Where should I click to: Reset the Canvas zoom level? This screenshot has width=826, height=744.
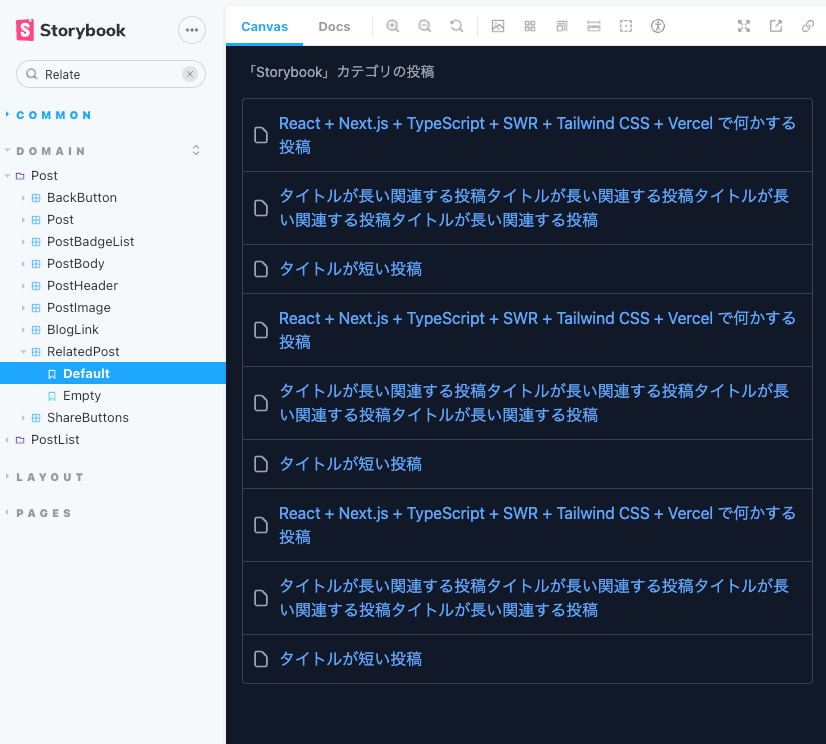[457, 26]
